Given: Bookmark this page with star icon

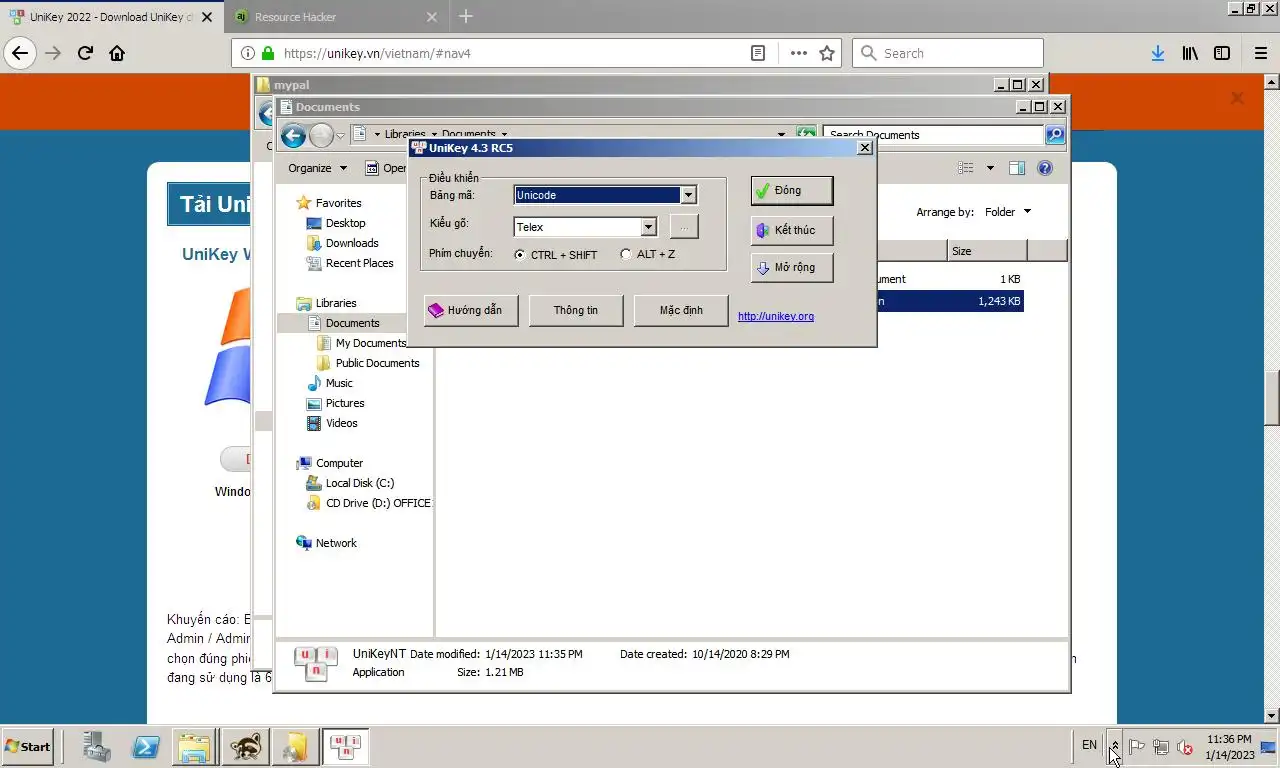Looking at the screenshot, I should tap(827, 53).
